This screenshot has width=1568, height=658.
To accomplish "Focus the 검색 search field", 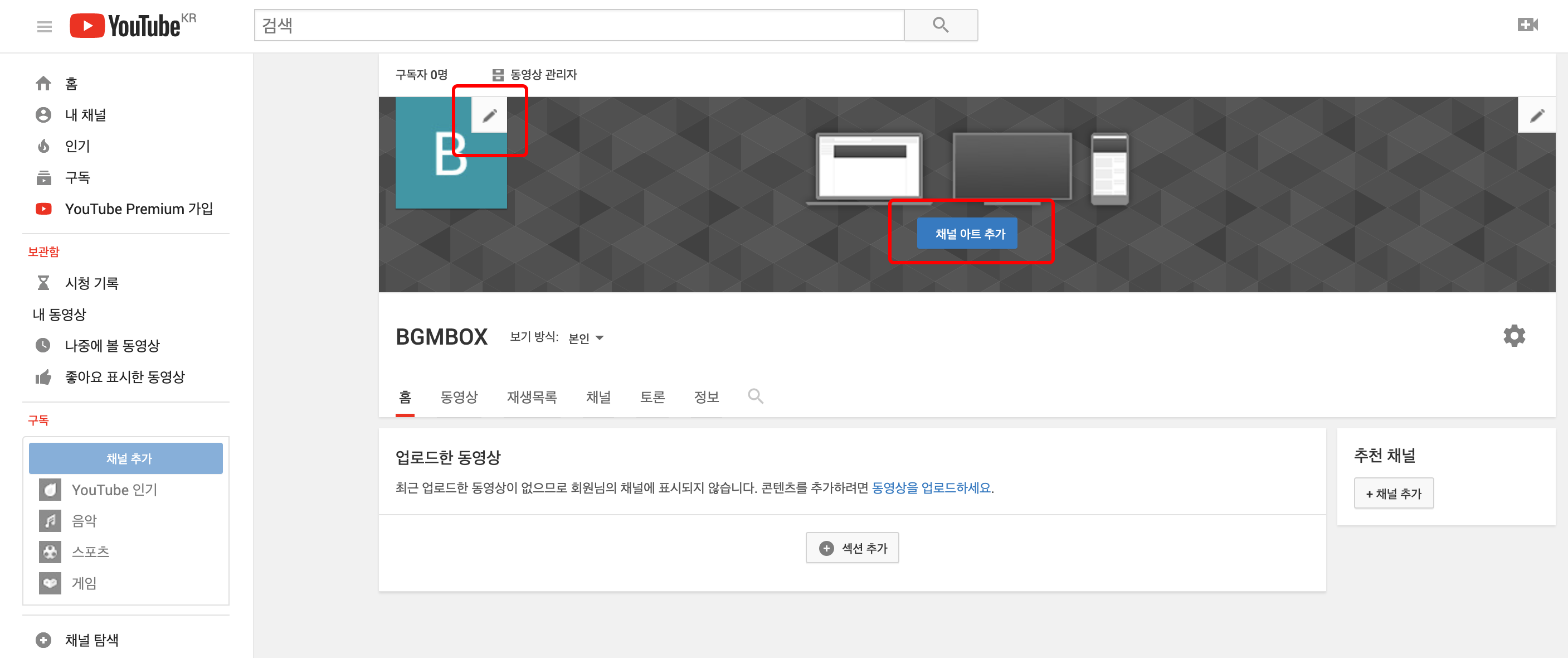I will tap(579, 25).
